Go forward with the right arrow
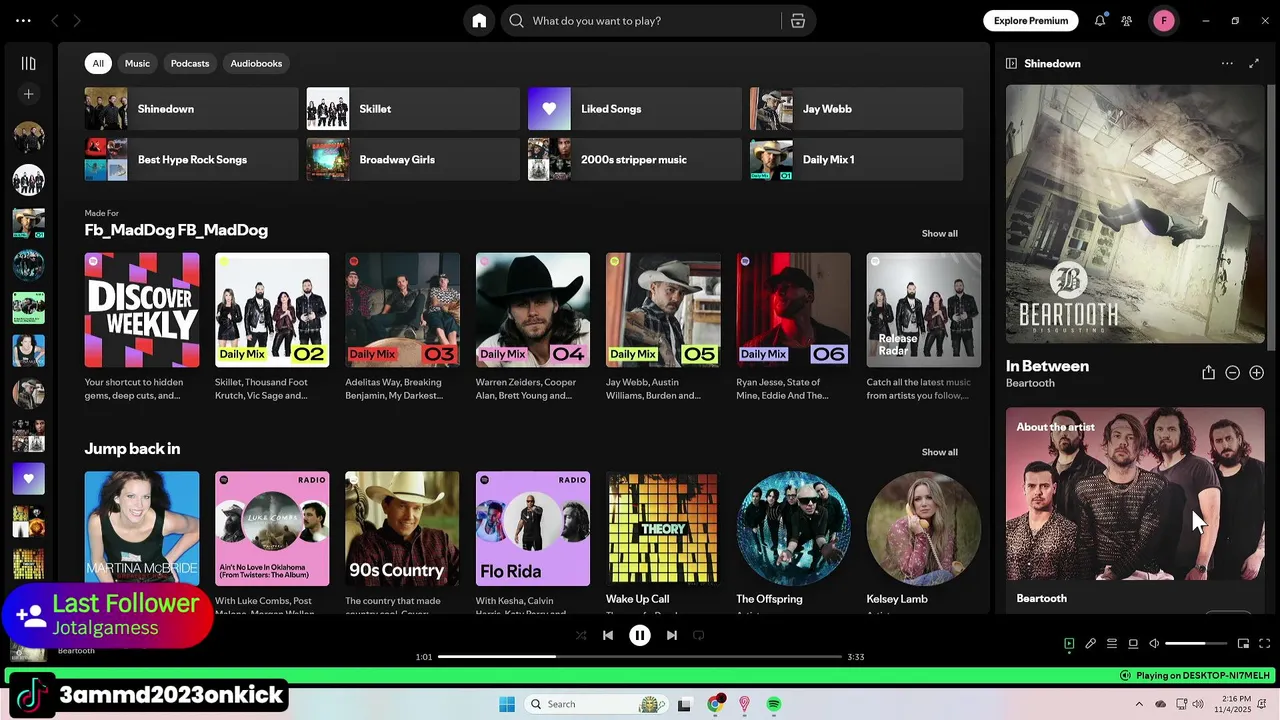This screenshot has height=720, width=1280. click(x=77, y=20)
